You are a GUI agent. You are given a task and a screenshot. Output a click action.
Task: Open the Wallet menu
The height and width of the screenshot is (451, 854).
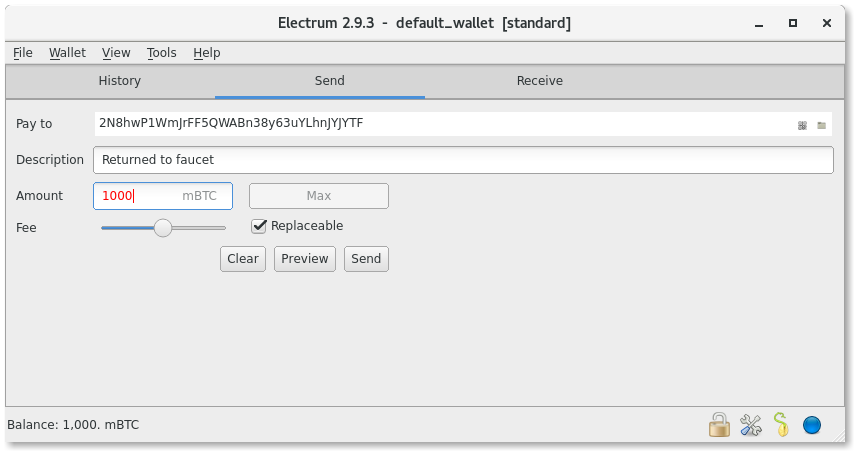click(68, 53)
